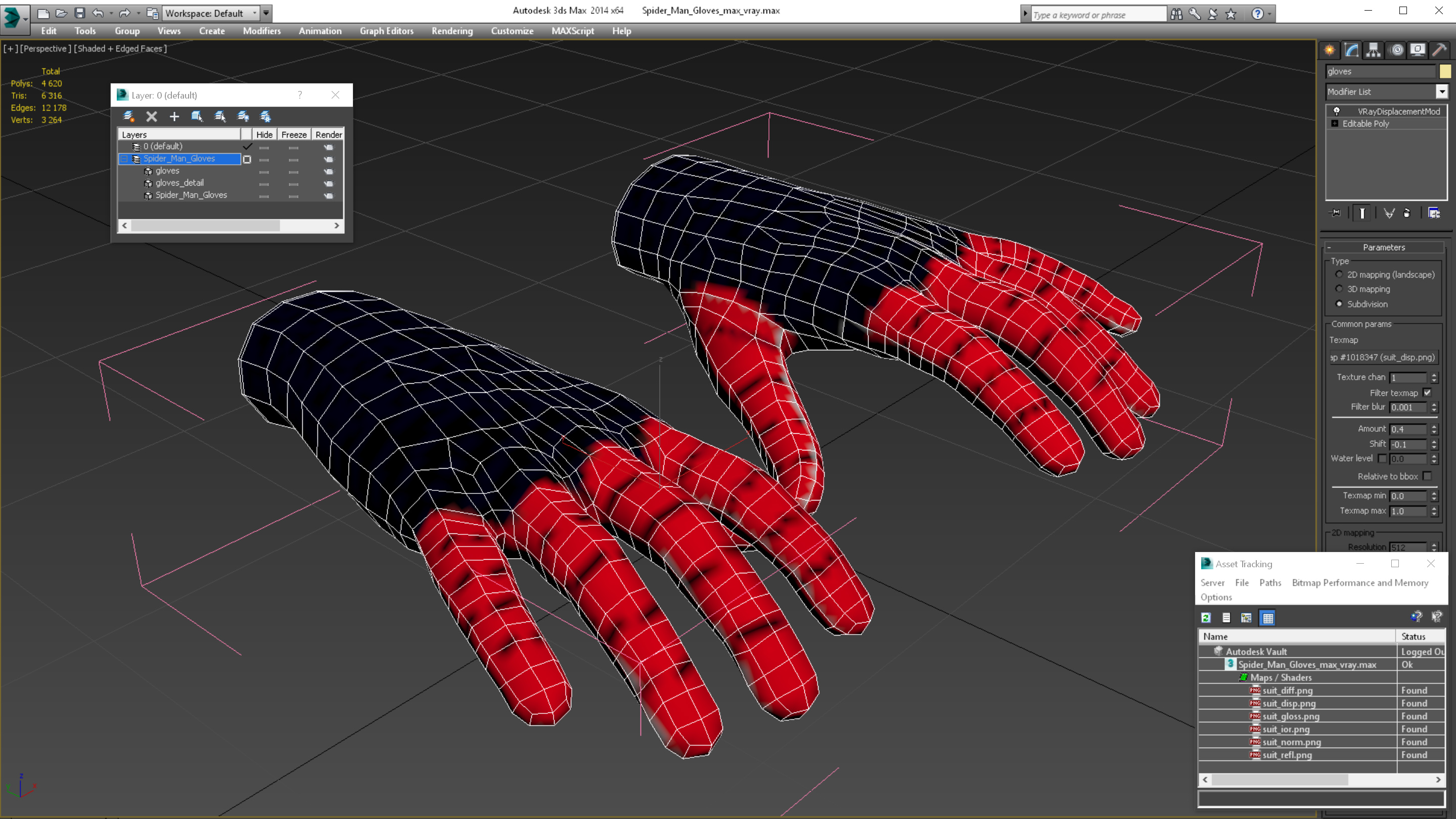
Task: Open the Hierarchy command panel tab
Action: coord(1374,51)
